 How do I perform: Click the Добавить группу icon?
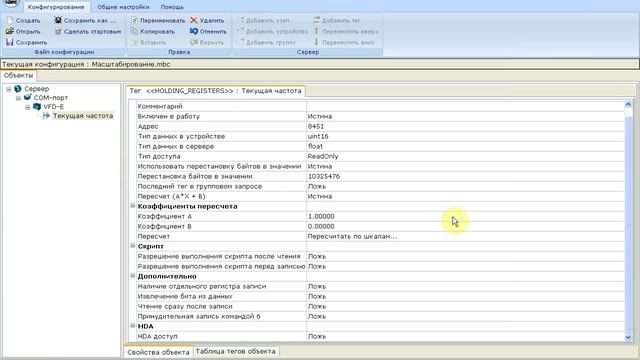coord(241,42)
